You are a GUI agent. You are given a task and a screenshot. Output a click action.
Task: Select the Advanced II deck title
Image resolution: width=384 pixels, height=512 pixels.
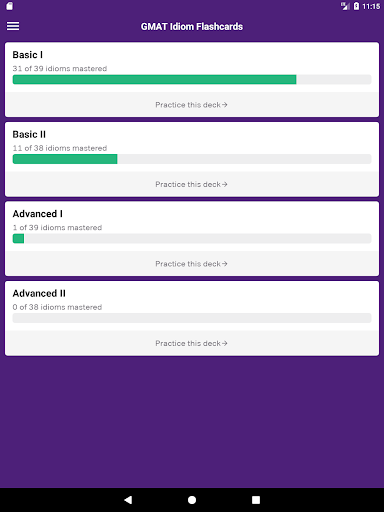pyautogui.click(x=39, y=293)
